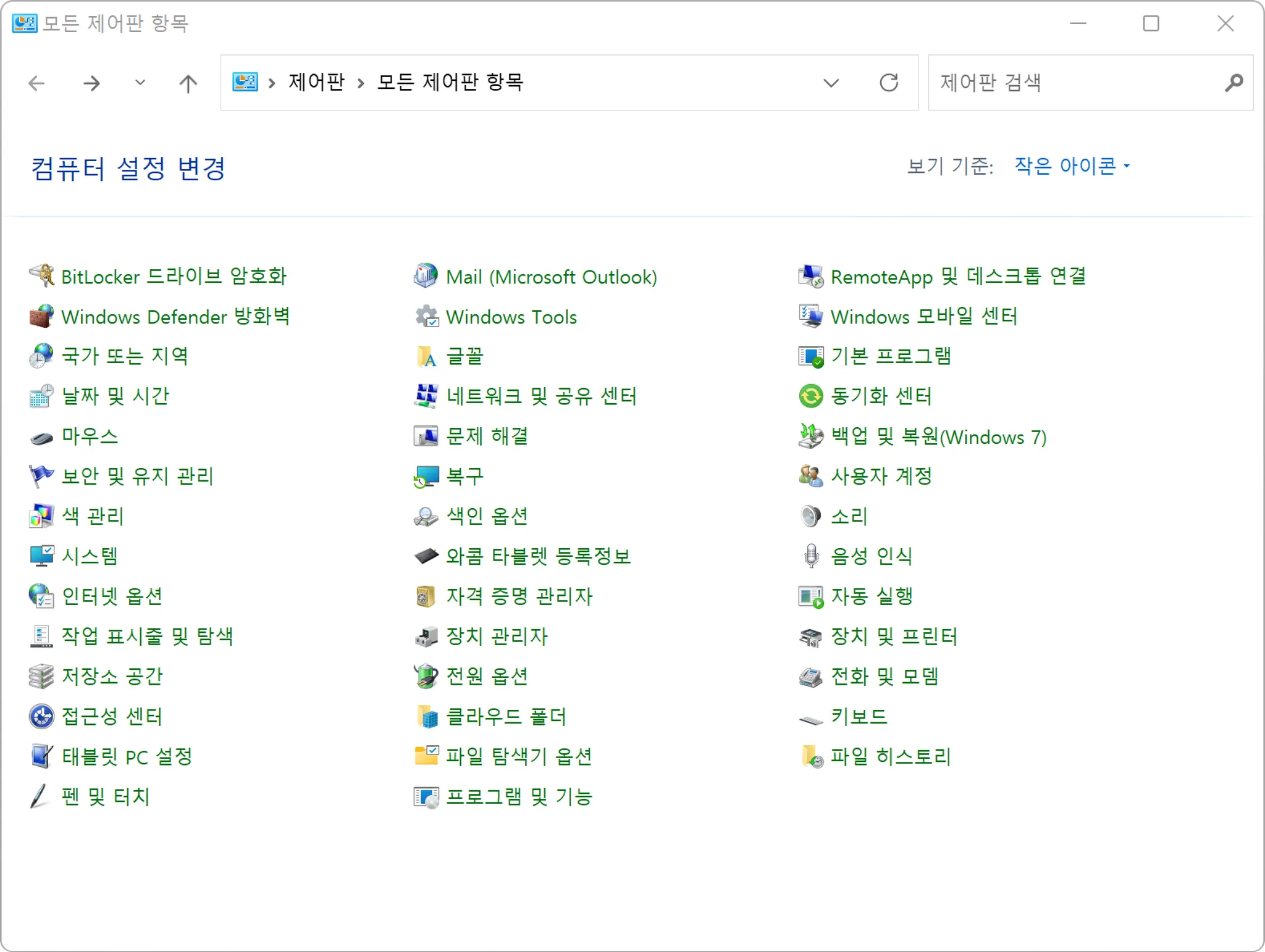Open the 글꼴 fonts folder icon
1265x952 pixels.
(426, 356)
